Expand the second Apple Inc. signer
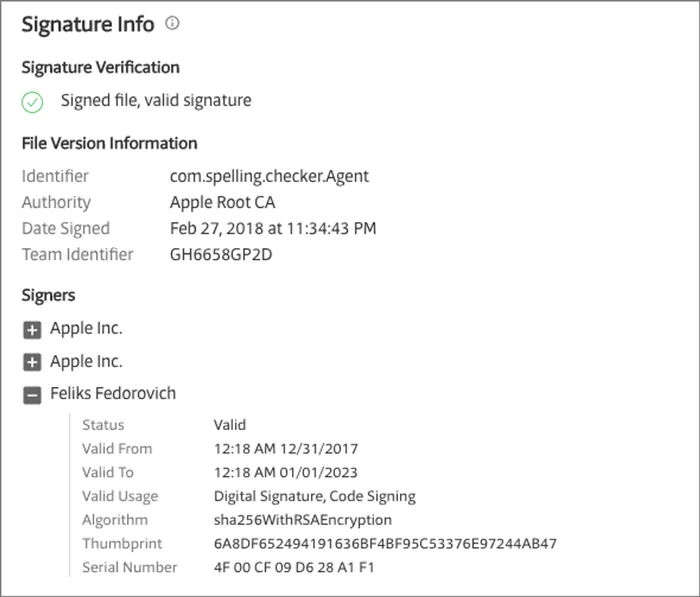The width and height of the screenshot is (700, 597). coord(32,362)
